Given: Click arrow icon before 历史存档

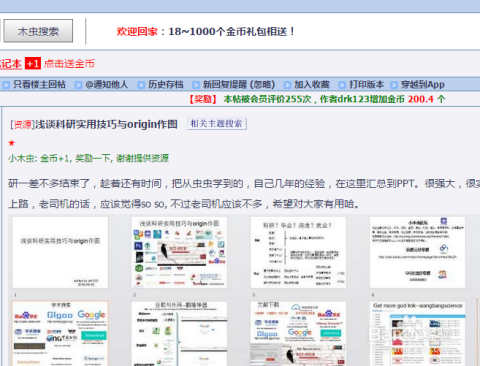Looking at the screenshot, I should point(141,85).
